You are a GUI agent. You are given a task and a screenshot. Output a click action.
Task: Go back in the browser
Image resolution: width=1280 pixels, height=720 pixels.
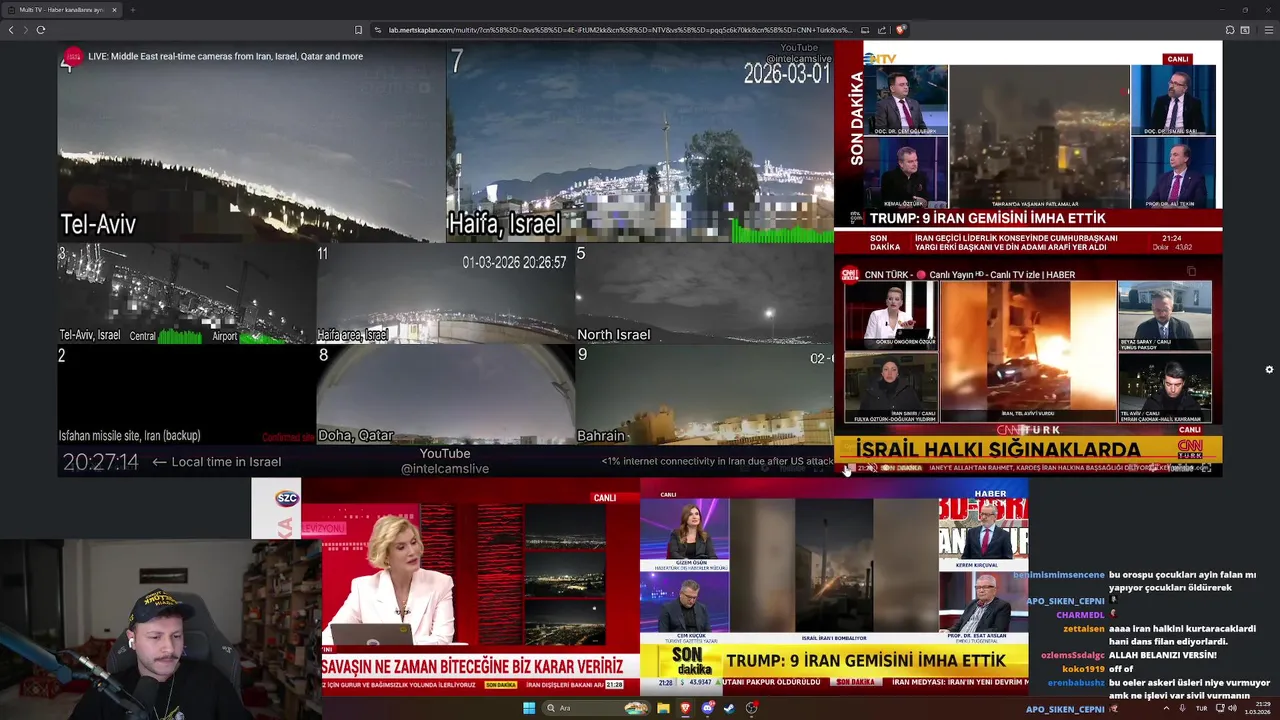(11, 30)
